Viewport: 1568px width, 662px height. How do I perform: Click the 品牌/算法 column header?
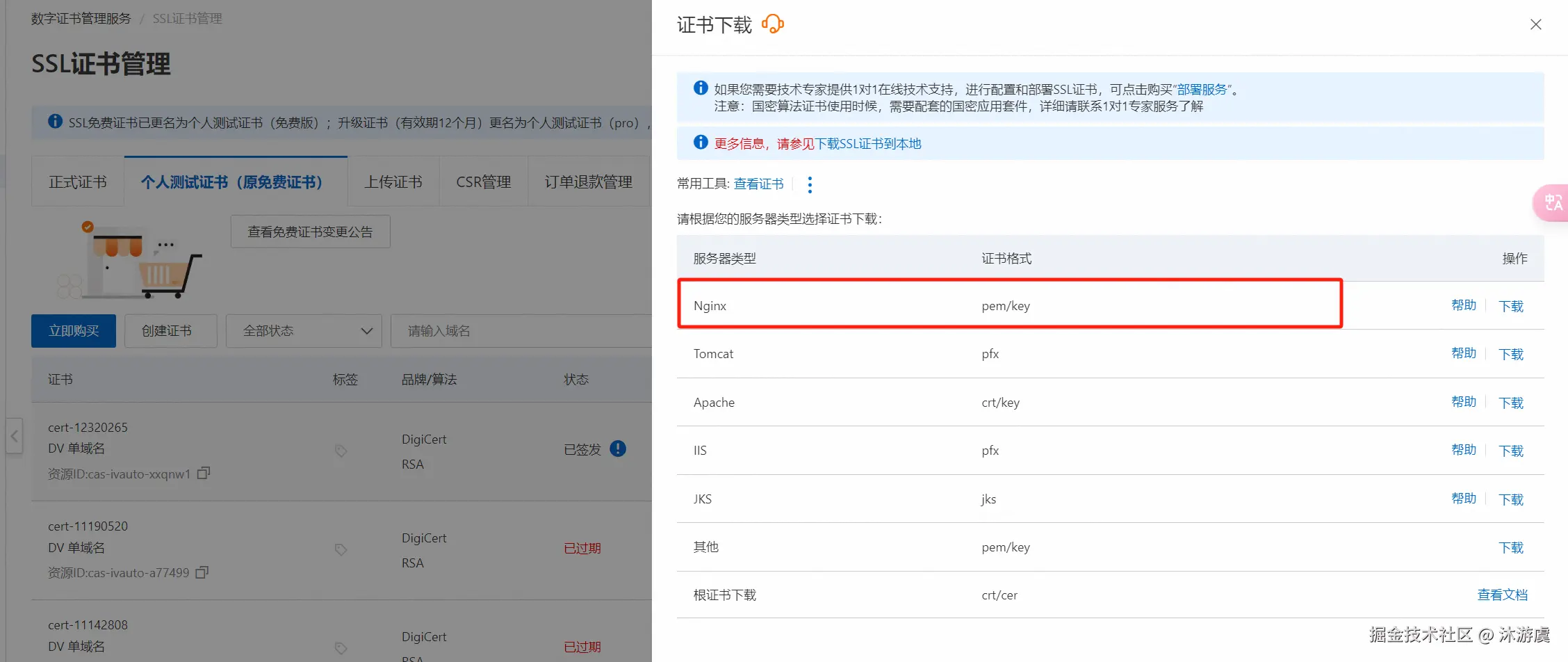point(430,380)
